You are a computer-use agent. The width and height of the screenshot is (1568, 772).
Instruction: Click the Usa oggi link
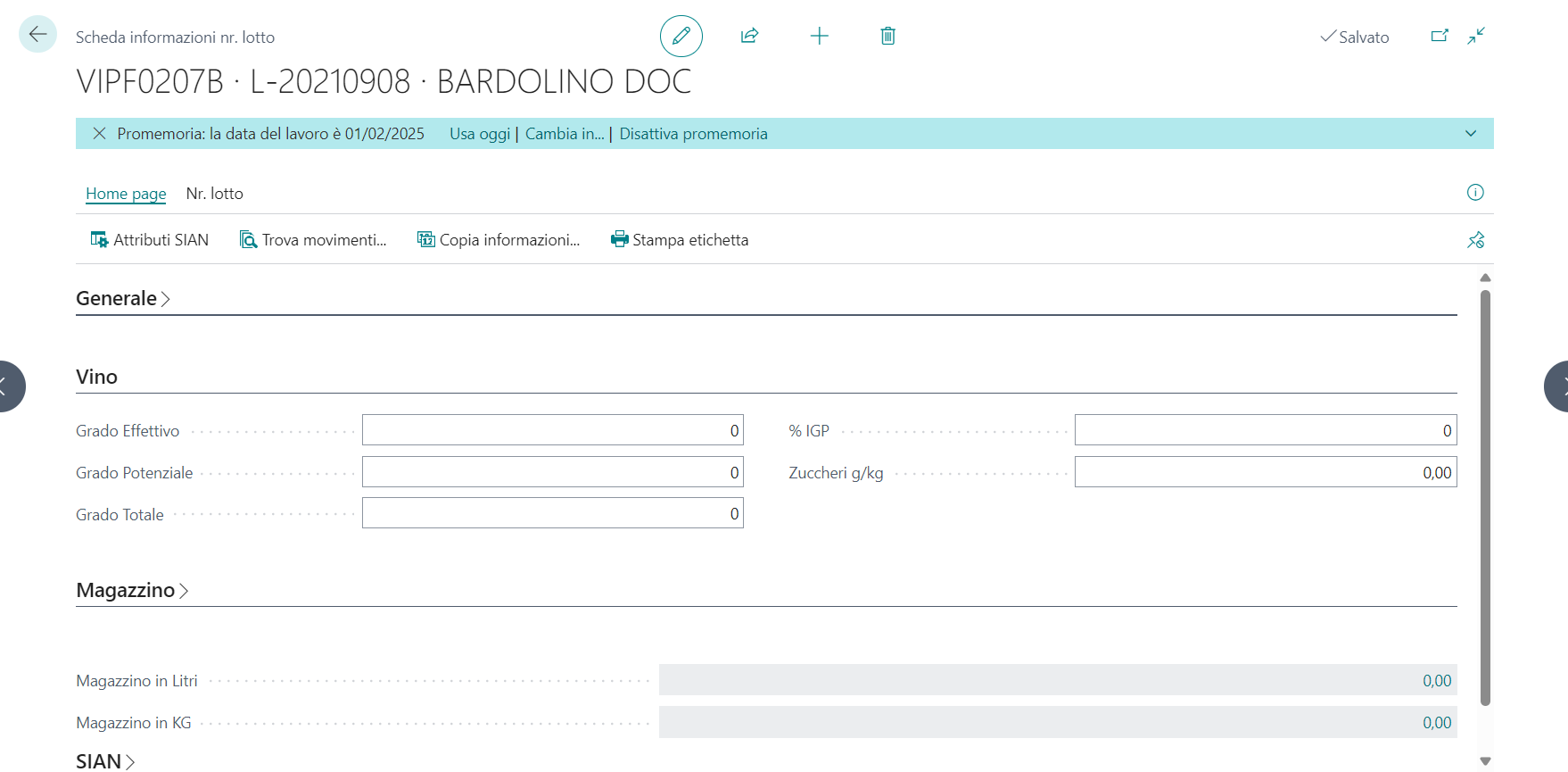coord(479,134)
